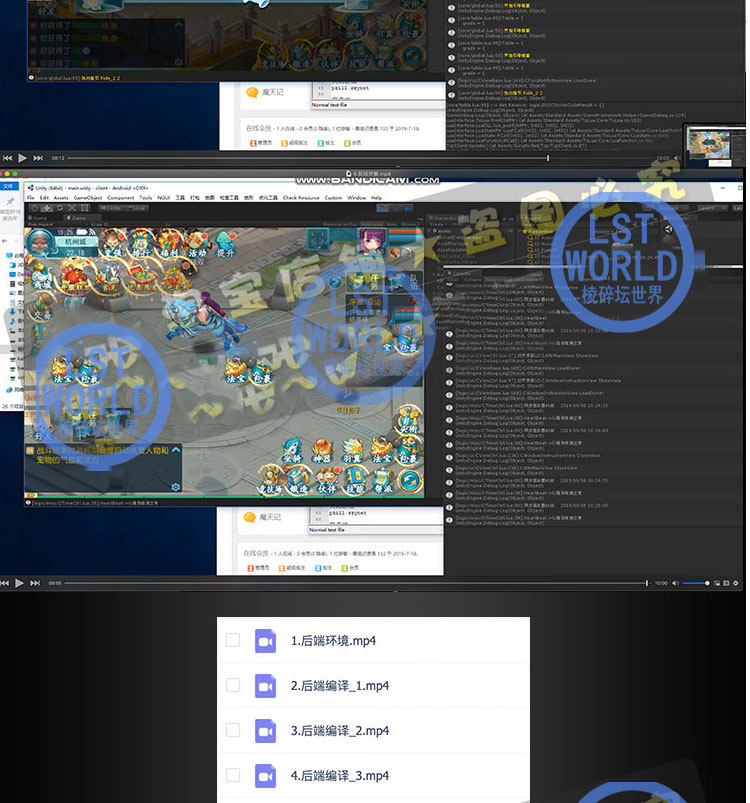Open the 活动 events icon

(x=197, y=244)
